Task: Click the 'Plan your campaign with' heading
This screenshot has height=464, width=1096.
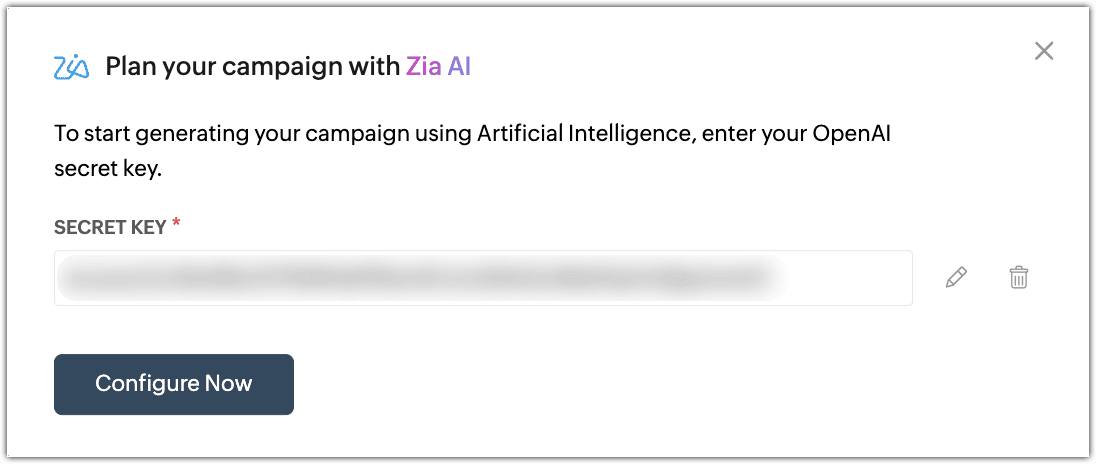Action: 252,67
